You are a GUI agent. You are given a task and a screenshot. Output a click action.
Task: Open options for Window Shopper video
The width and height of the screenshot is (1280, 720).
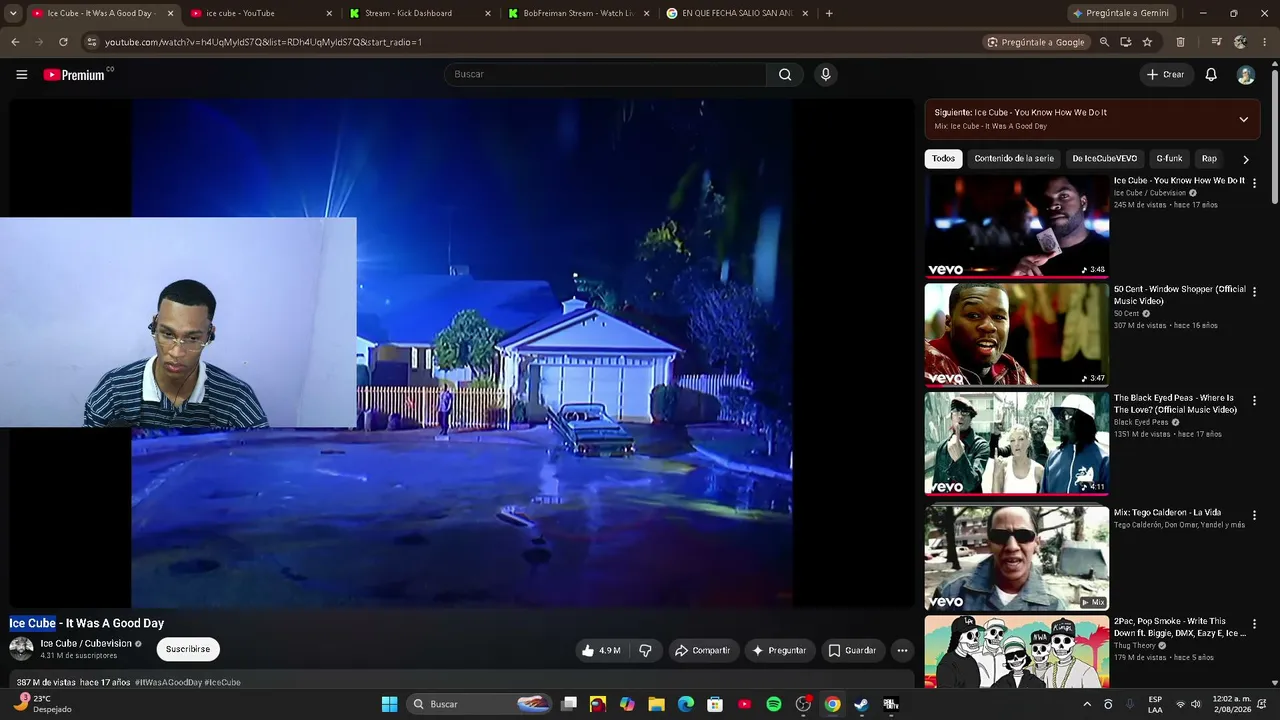(1254, 292)
